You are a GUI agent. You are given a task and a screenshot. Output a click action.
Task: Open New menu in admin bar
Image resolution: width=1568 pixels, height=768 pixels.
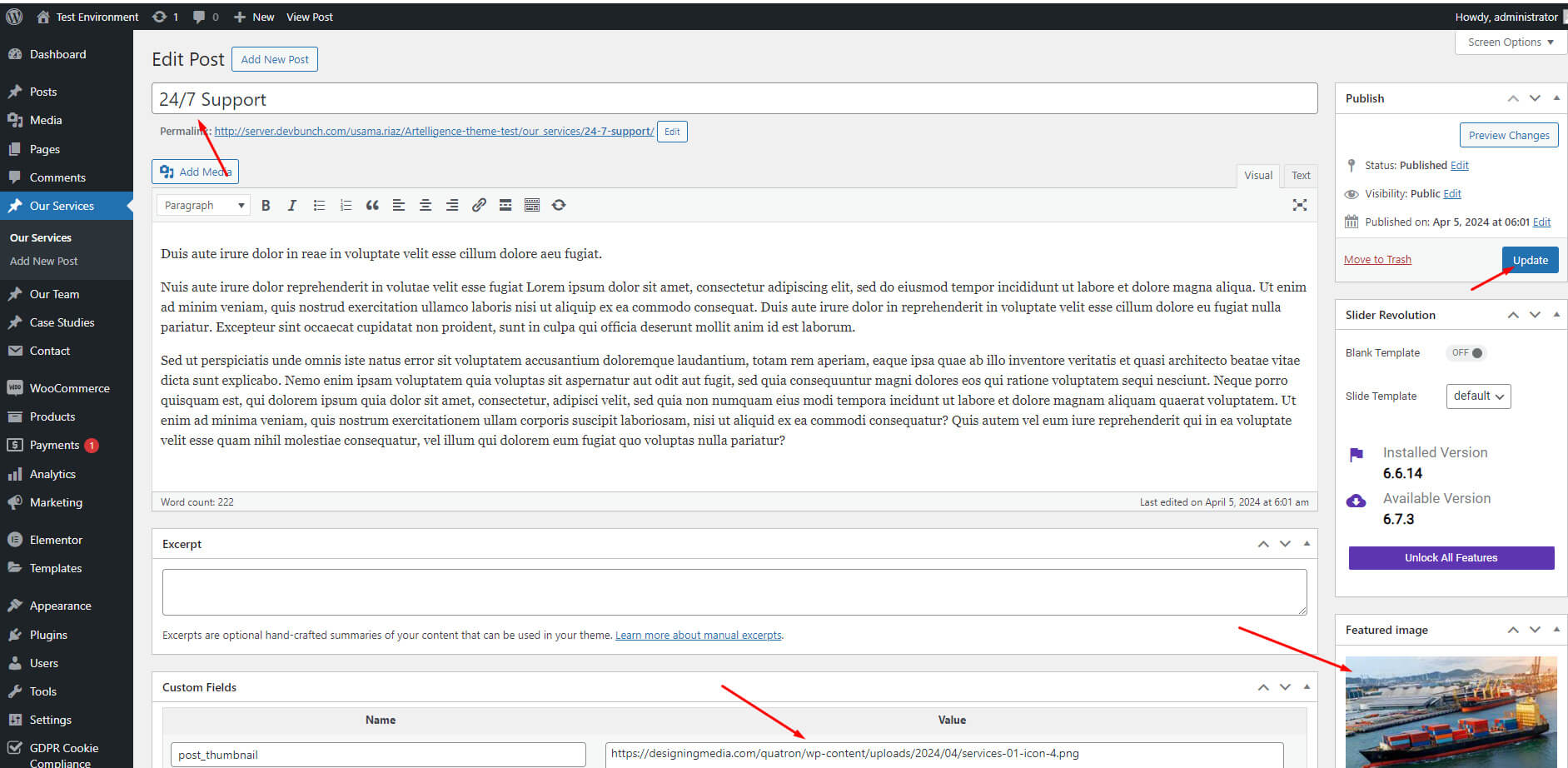(x=254, y=17)
